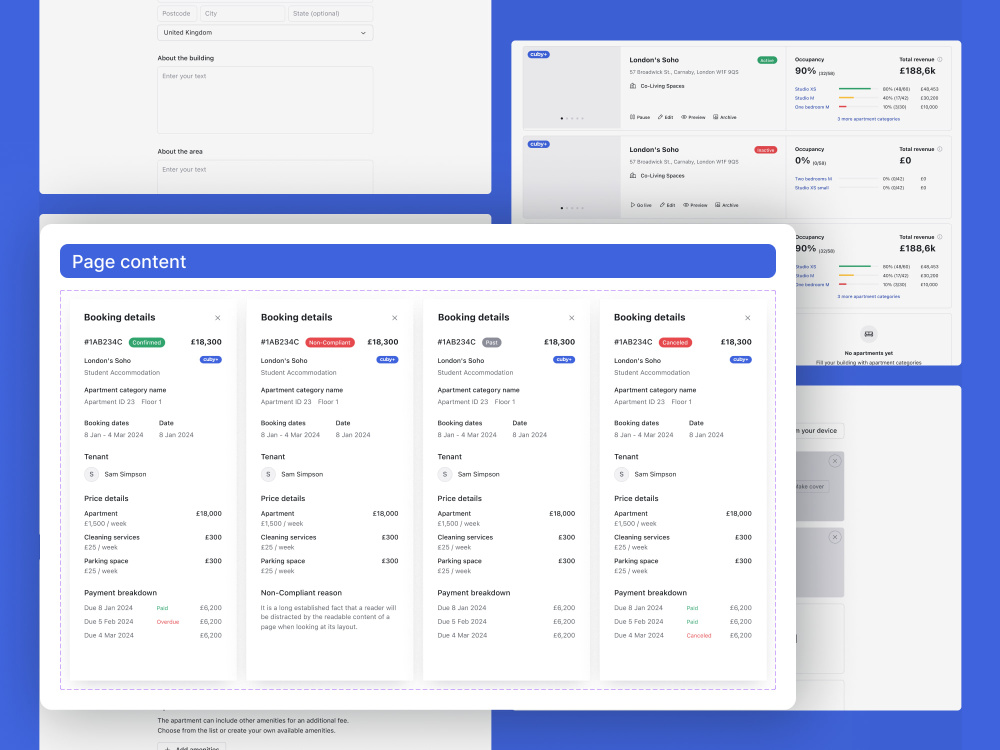Click the Page content header bar
Screen dimensions: 1000x750
pyautogui.click(x=418, y=261)
